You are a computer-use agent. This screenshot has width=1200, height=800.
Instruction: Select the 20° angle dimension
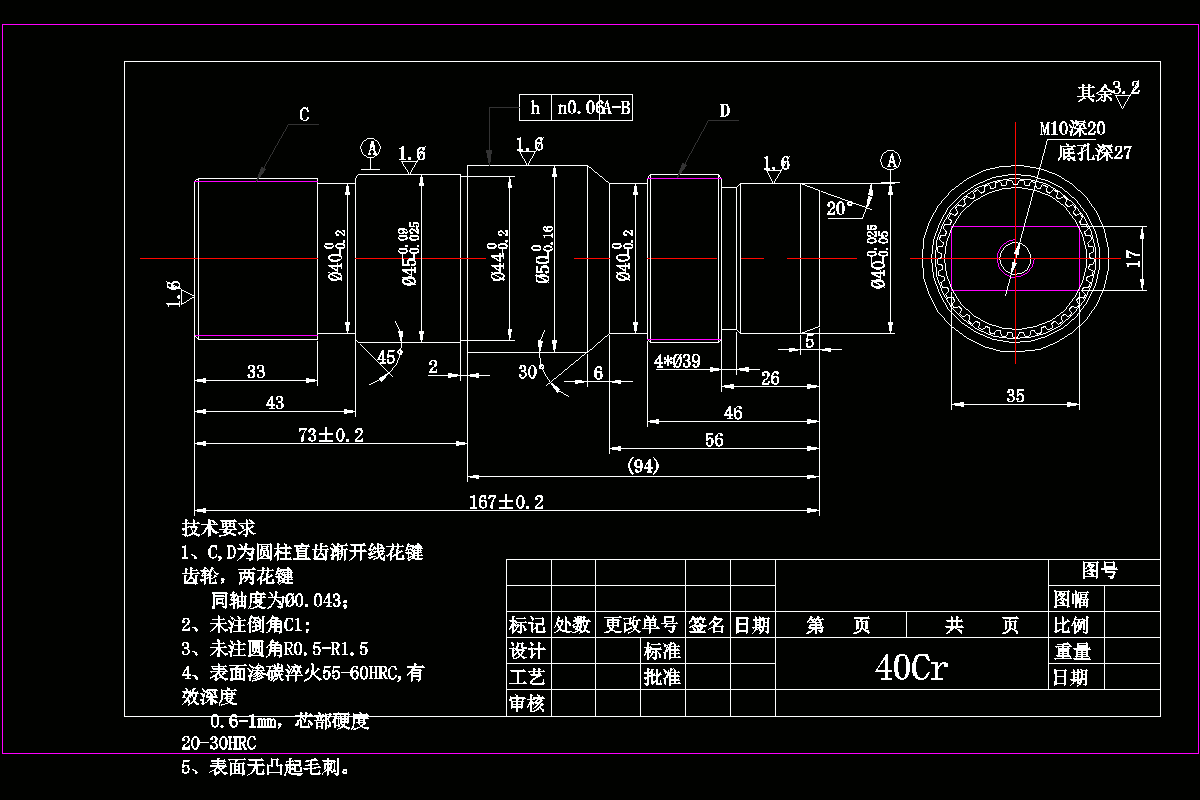(x=840, y=208)
